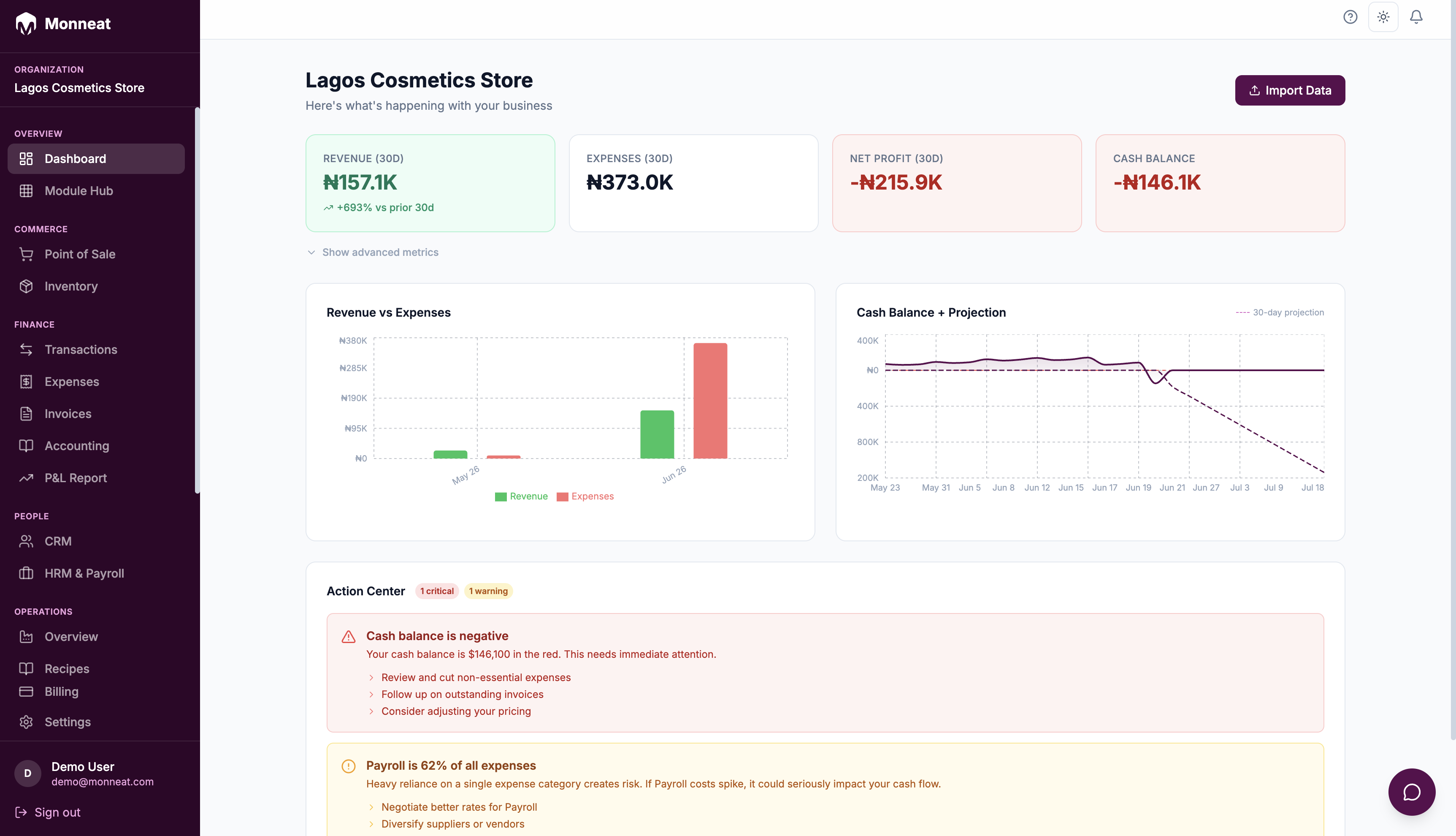
Task: Click the '+693% vs prior 30d' text
Action: 385,208
